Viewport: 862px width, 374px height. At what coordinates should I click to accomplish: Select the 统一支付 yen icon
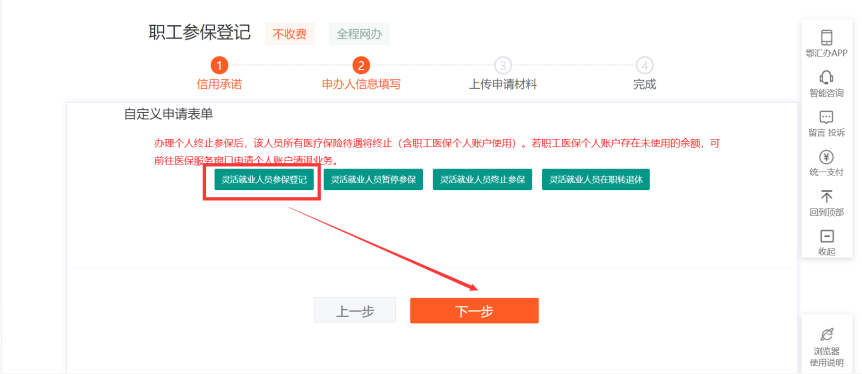pyautogui.click(x=826, y=157)
